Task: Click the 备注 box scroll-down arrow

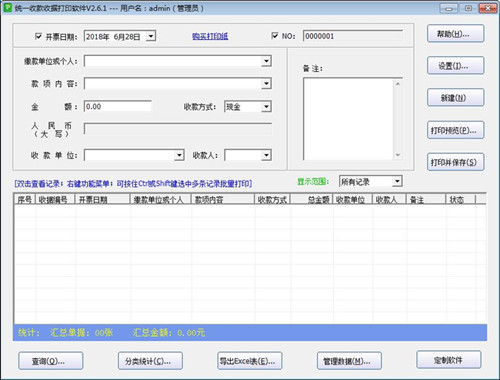Action: click(398, 155)
